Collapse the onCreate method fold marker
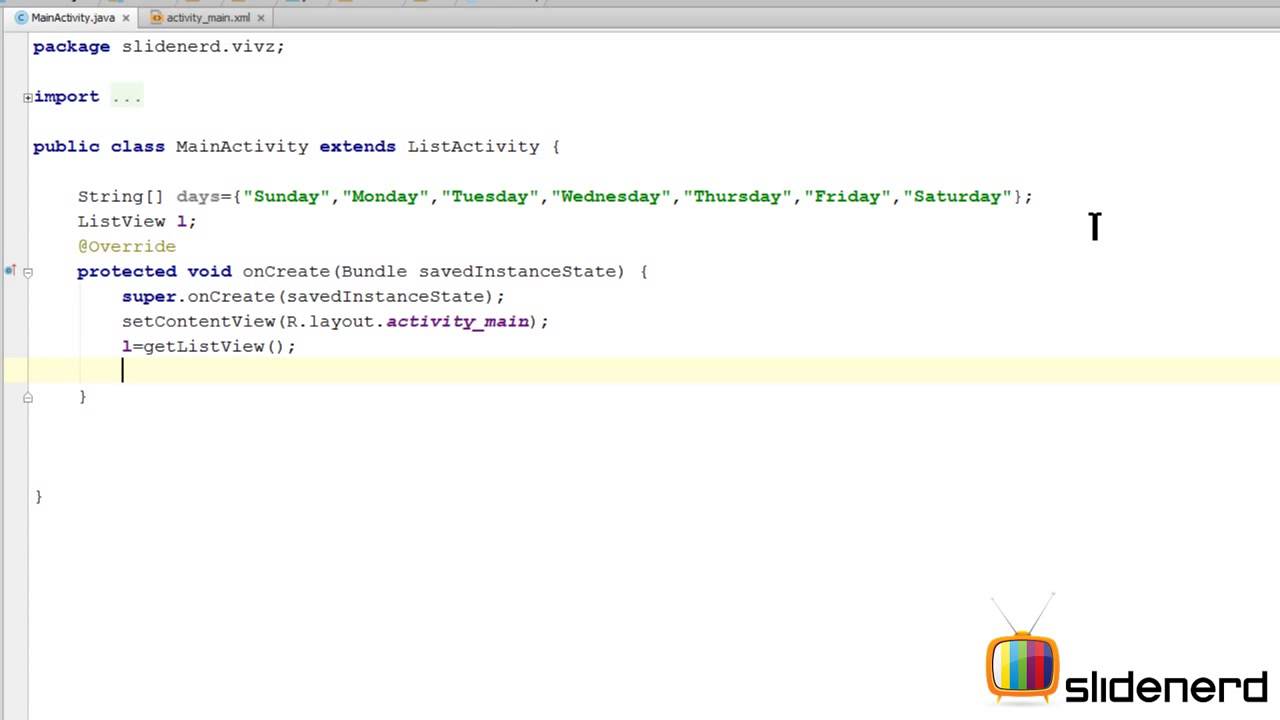1280x720 pixels. coord(28,272)
